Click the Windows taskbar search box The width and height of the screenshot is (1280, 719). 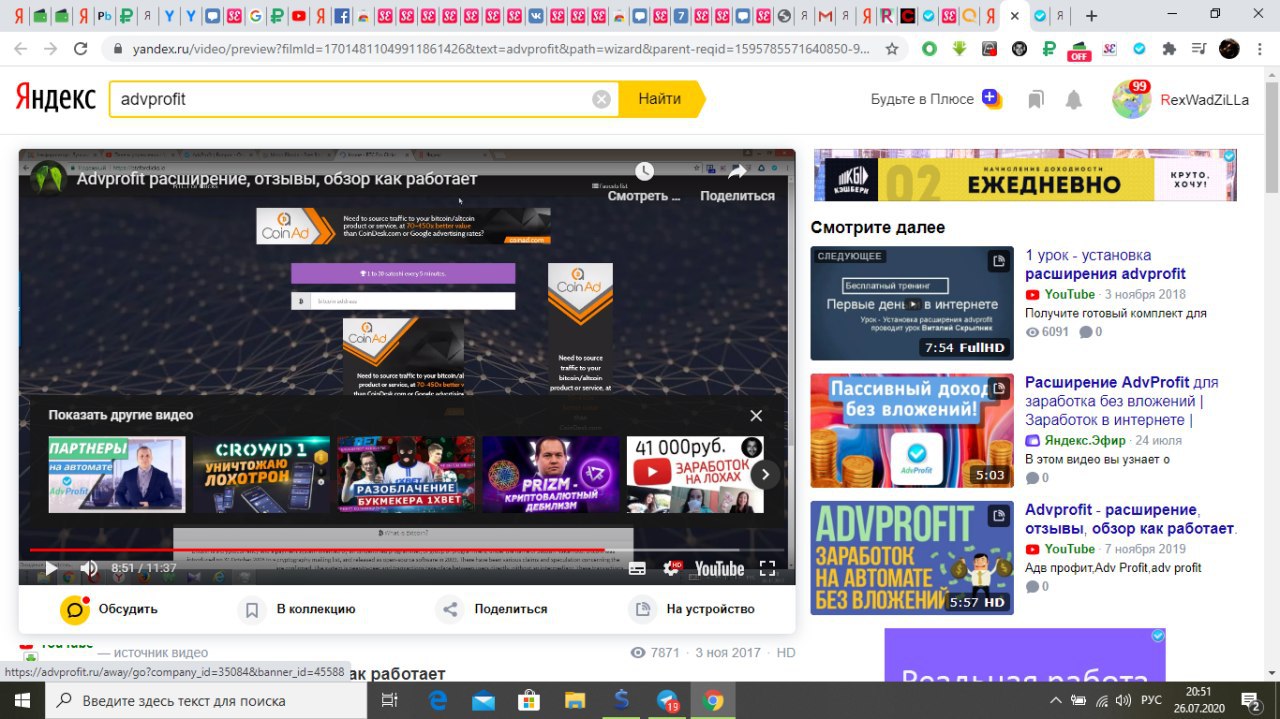(x=205, y=701)
